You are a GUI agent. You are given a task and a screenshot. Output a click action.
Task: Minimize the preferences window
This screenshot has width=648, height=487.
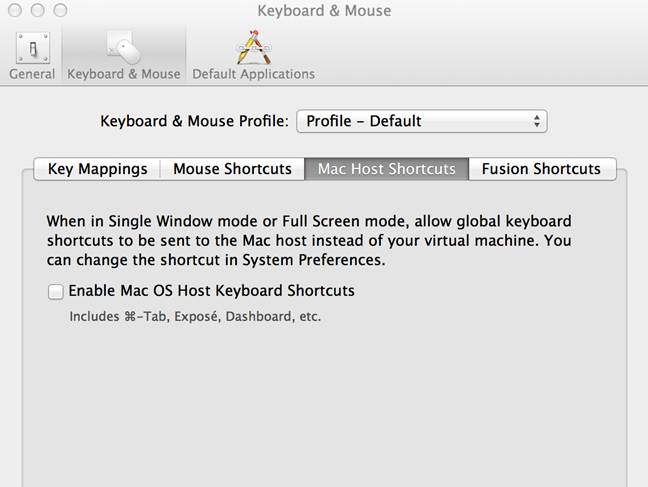38,10
